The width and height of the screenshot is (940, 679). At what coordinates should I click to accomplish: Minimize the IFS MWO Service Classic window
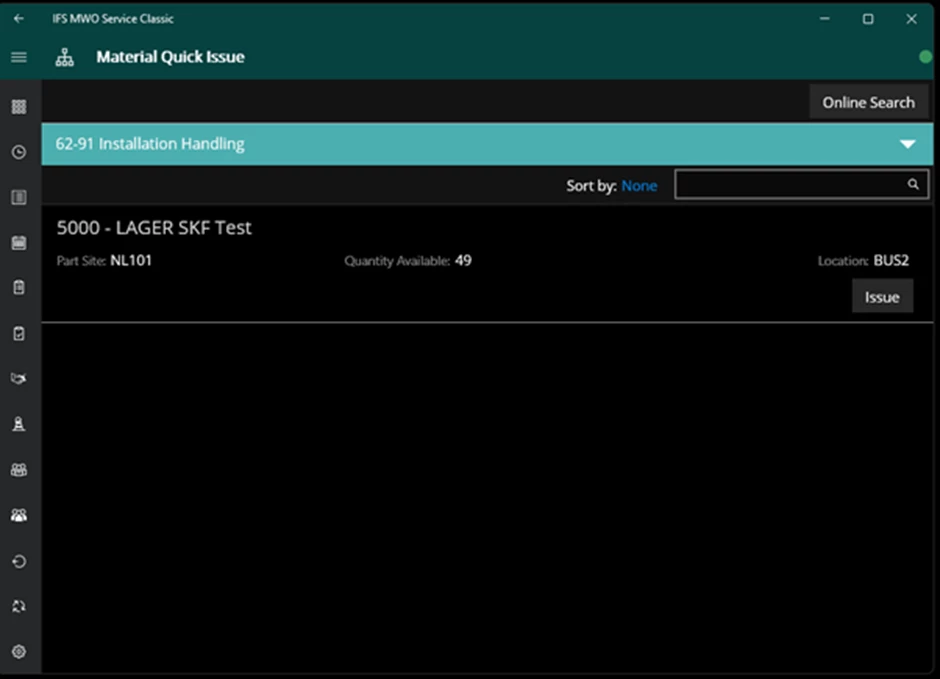(x=825, y=19)
